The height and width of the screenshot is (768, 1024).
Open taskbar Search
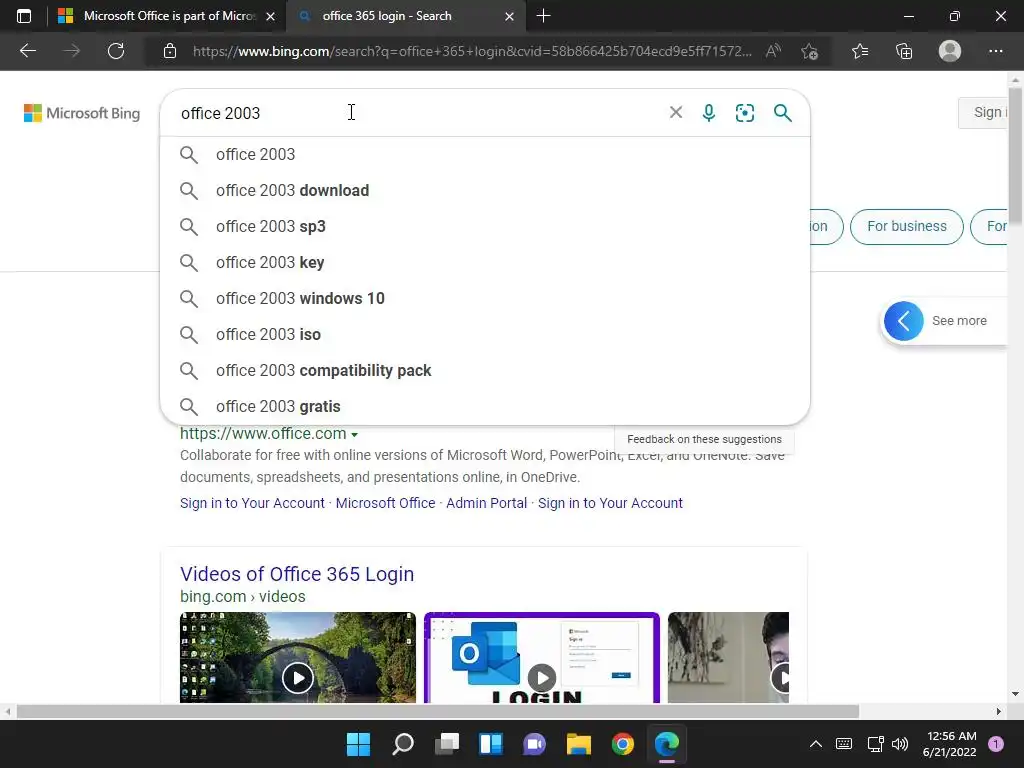point(402,744)
